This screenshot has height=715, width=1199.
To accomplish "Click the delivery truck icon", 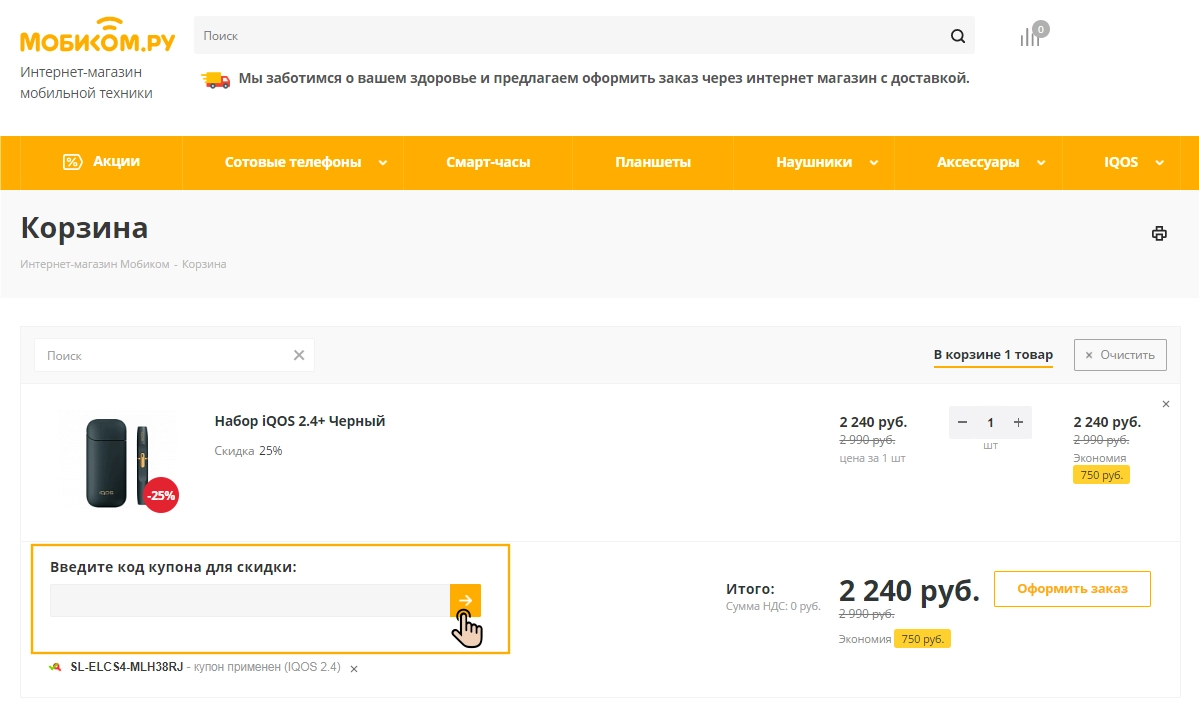I will [x=216, y=79].
